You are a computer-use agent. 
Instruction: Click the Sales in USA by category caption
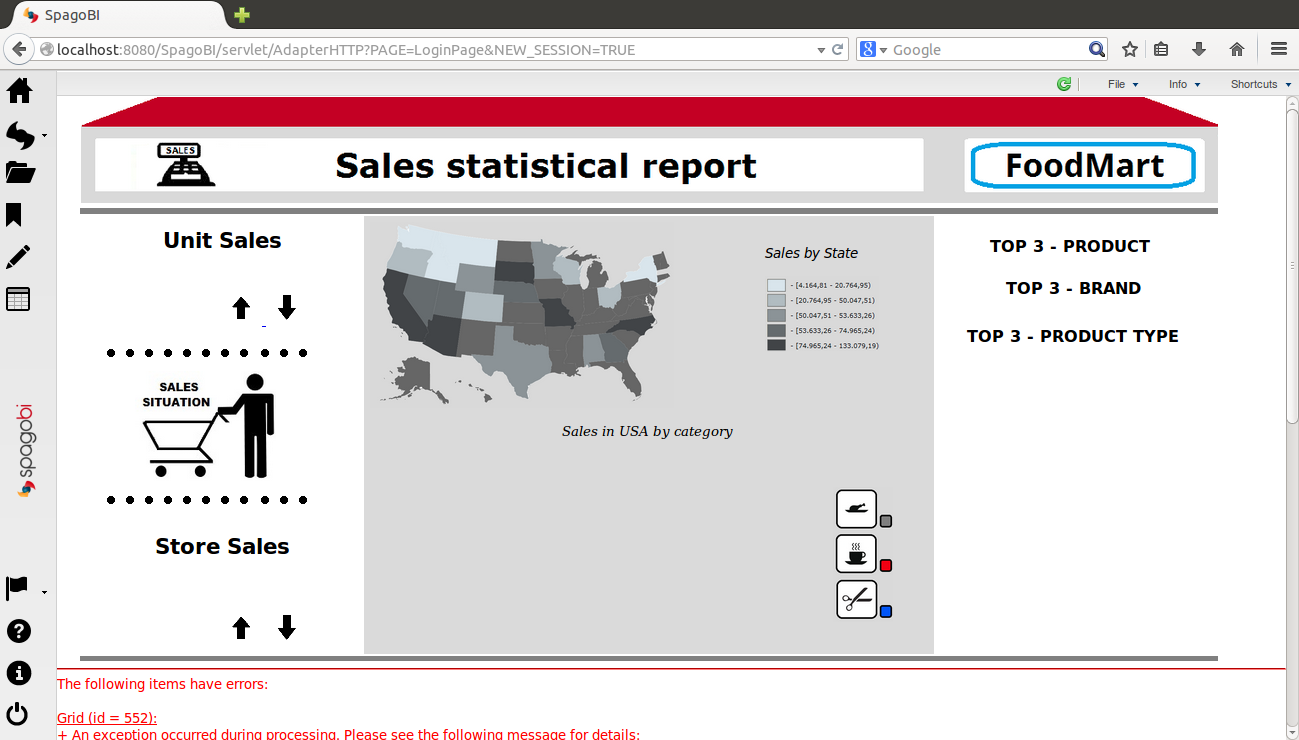point(647,431)
